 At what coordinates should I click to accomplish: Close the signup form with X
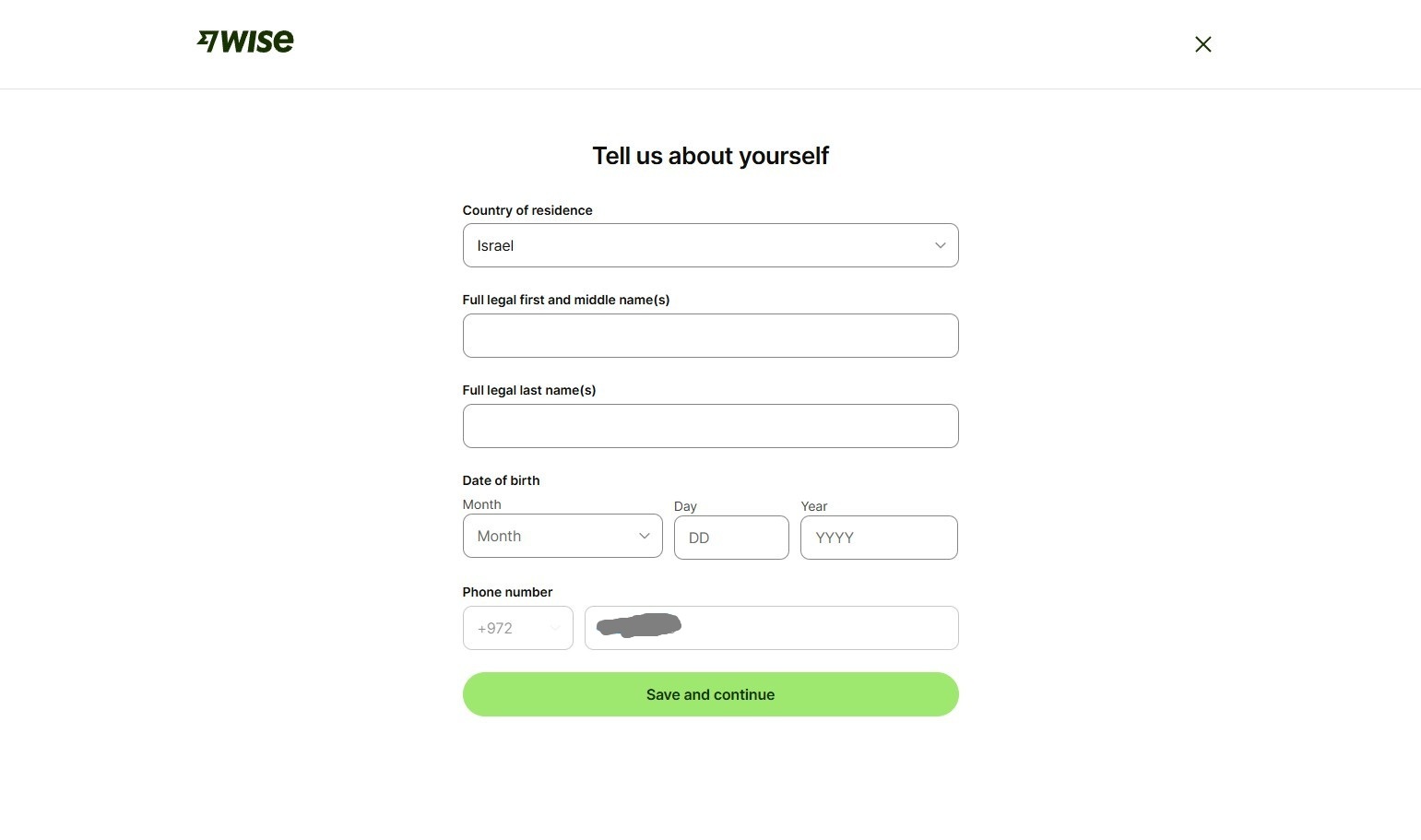(x=1202, y=44)
